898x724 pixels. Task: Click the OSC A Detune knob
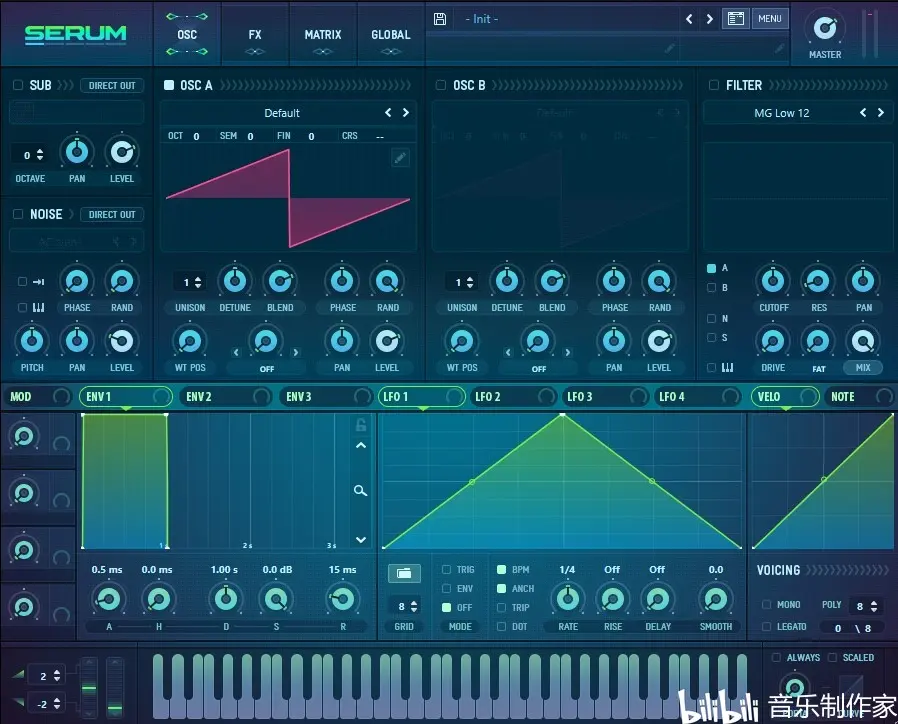click(235, 281)
